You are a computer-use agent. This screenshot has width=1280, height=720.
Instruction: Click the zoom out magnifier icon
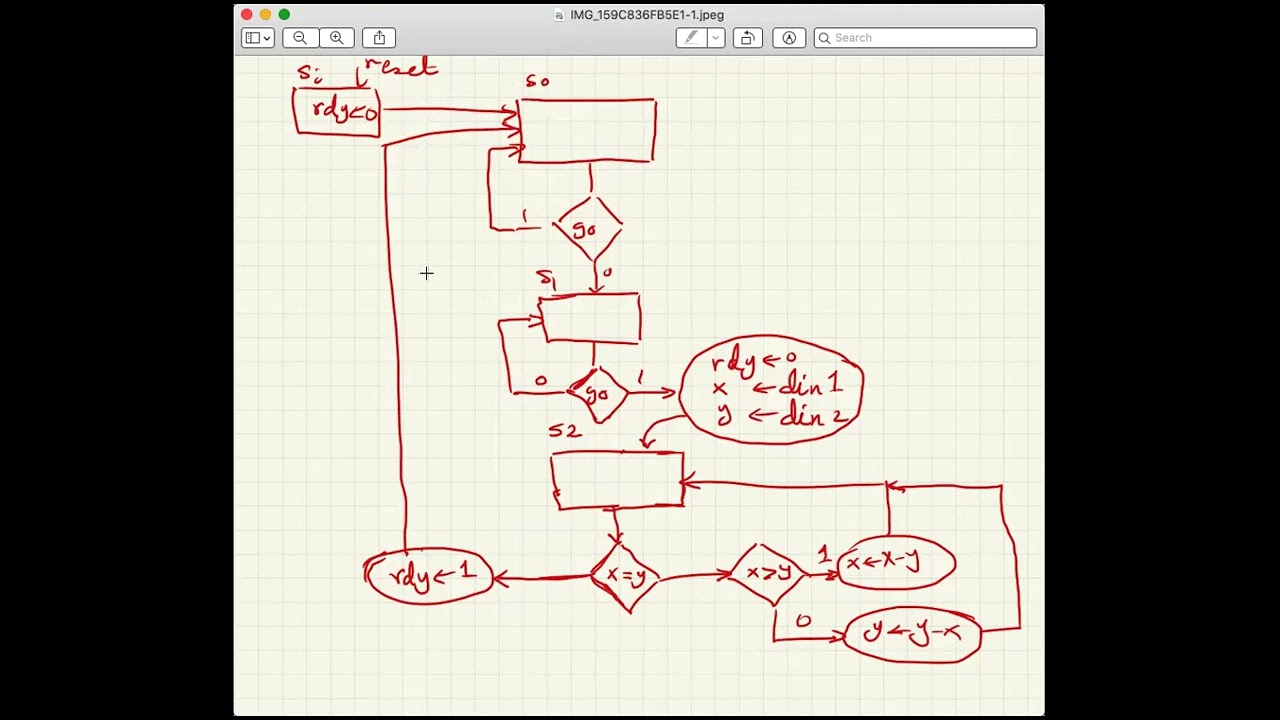300,38
